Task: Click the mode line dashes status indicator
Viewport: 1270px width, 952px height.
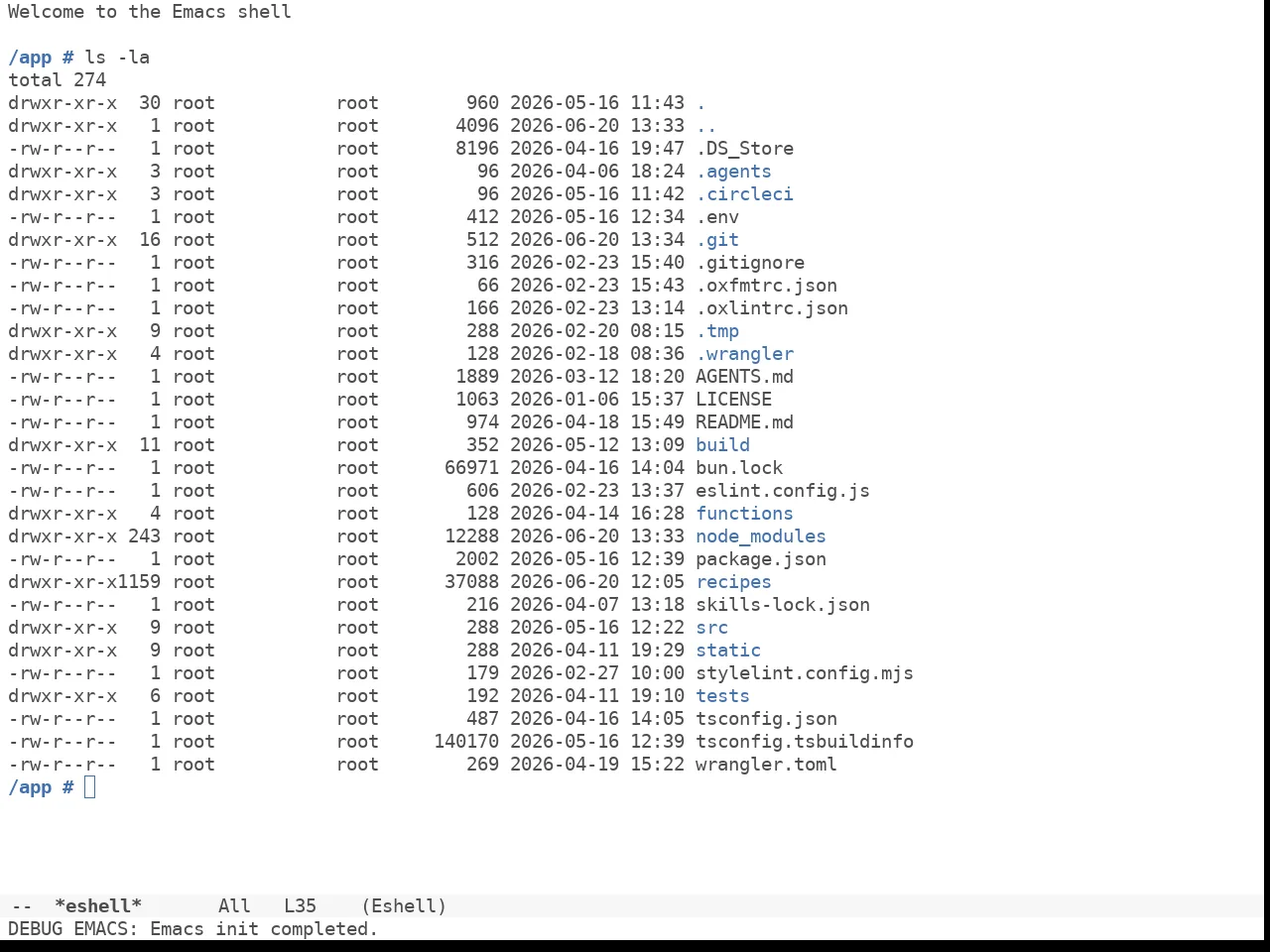Action: [x=22, y=906]
